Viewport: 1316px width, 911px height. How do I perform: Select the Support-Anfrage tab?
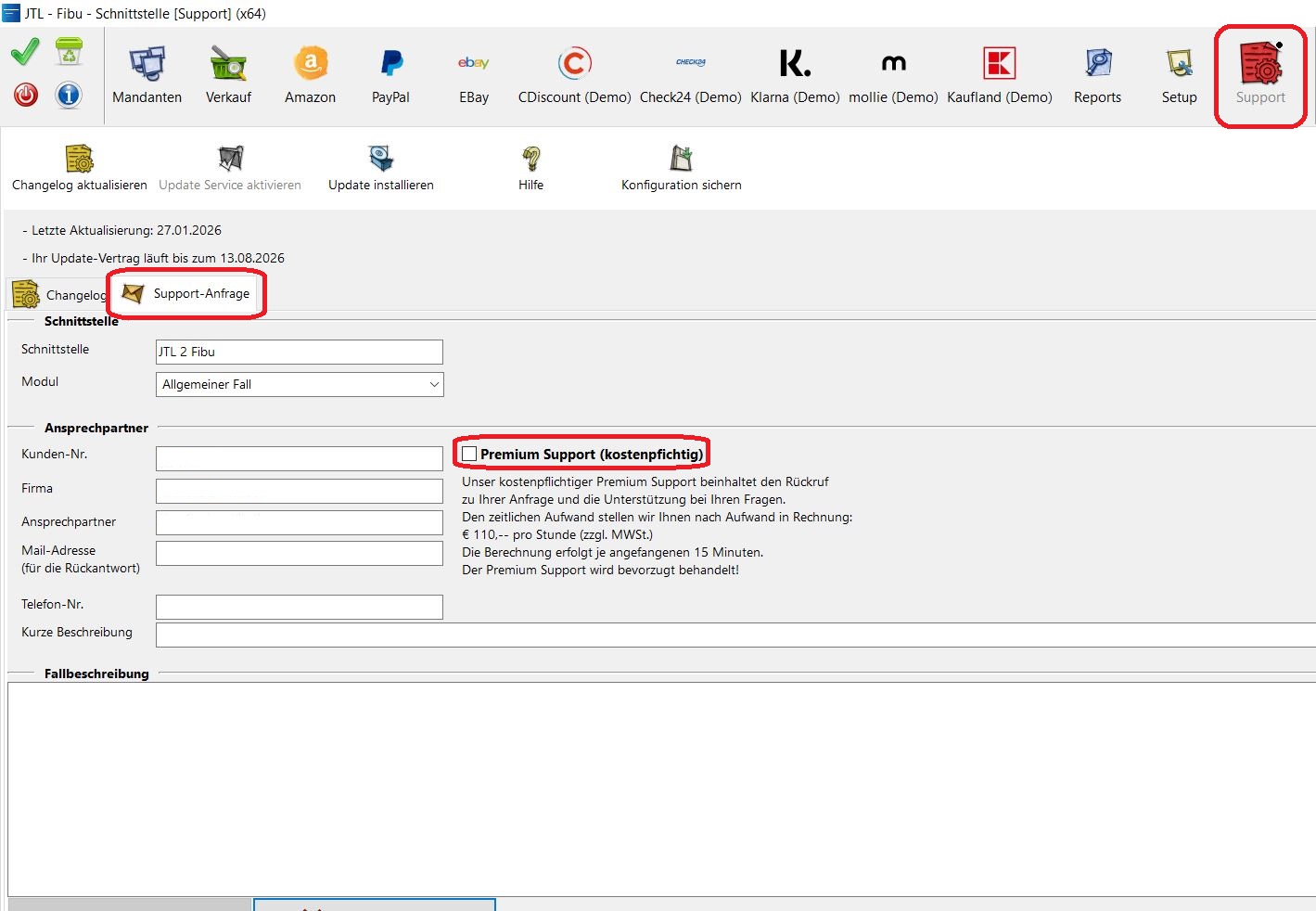click(x=189, y=294)
